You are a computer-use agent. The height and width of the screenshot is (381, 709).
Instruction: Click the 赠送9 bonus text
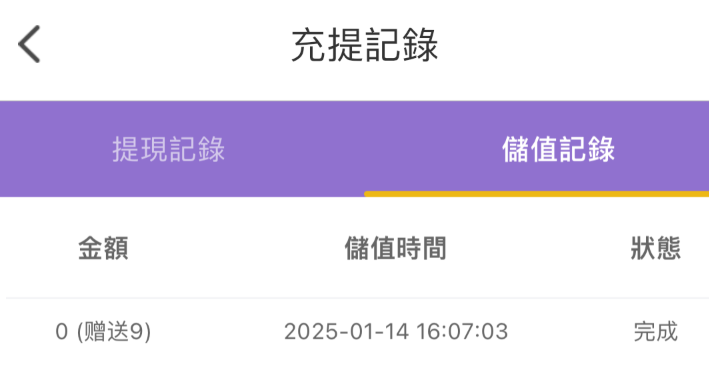coord(114,331)
